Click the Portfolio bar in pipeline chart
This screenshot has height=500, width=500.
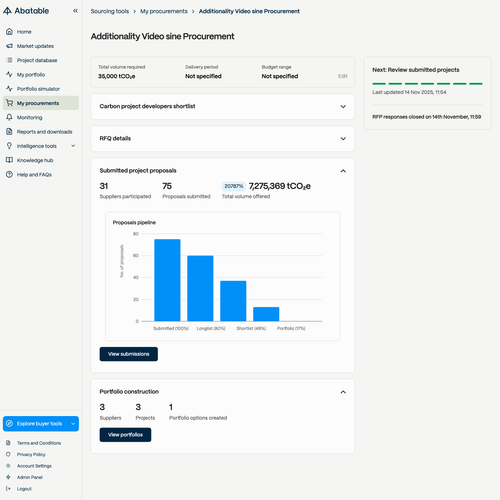266,314
